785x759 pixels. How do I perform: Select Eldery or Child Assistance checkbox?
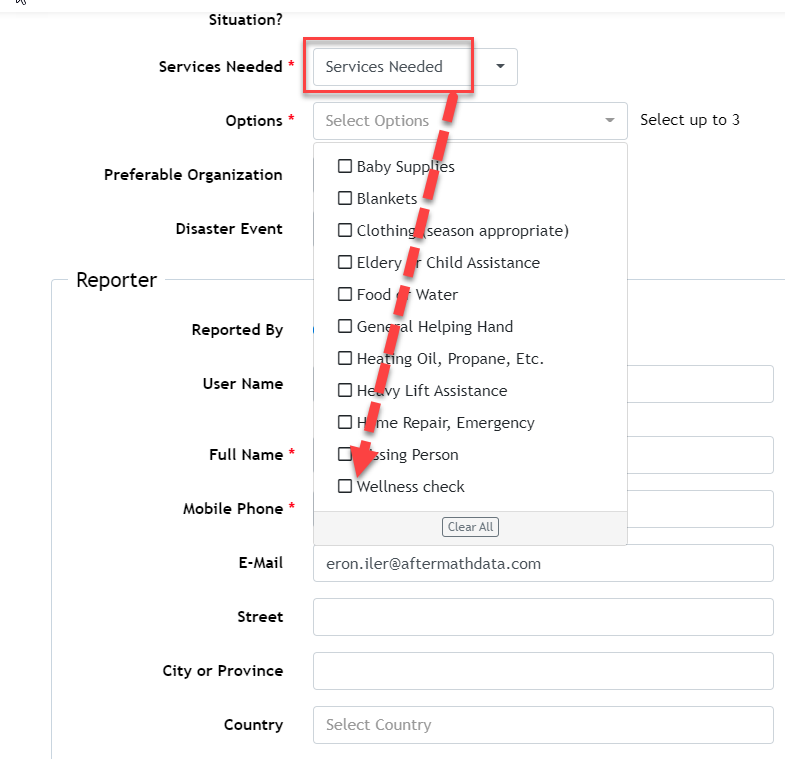[345, 262]
